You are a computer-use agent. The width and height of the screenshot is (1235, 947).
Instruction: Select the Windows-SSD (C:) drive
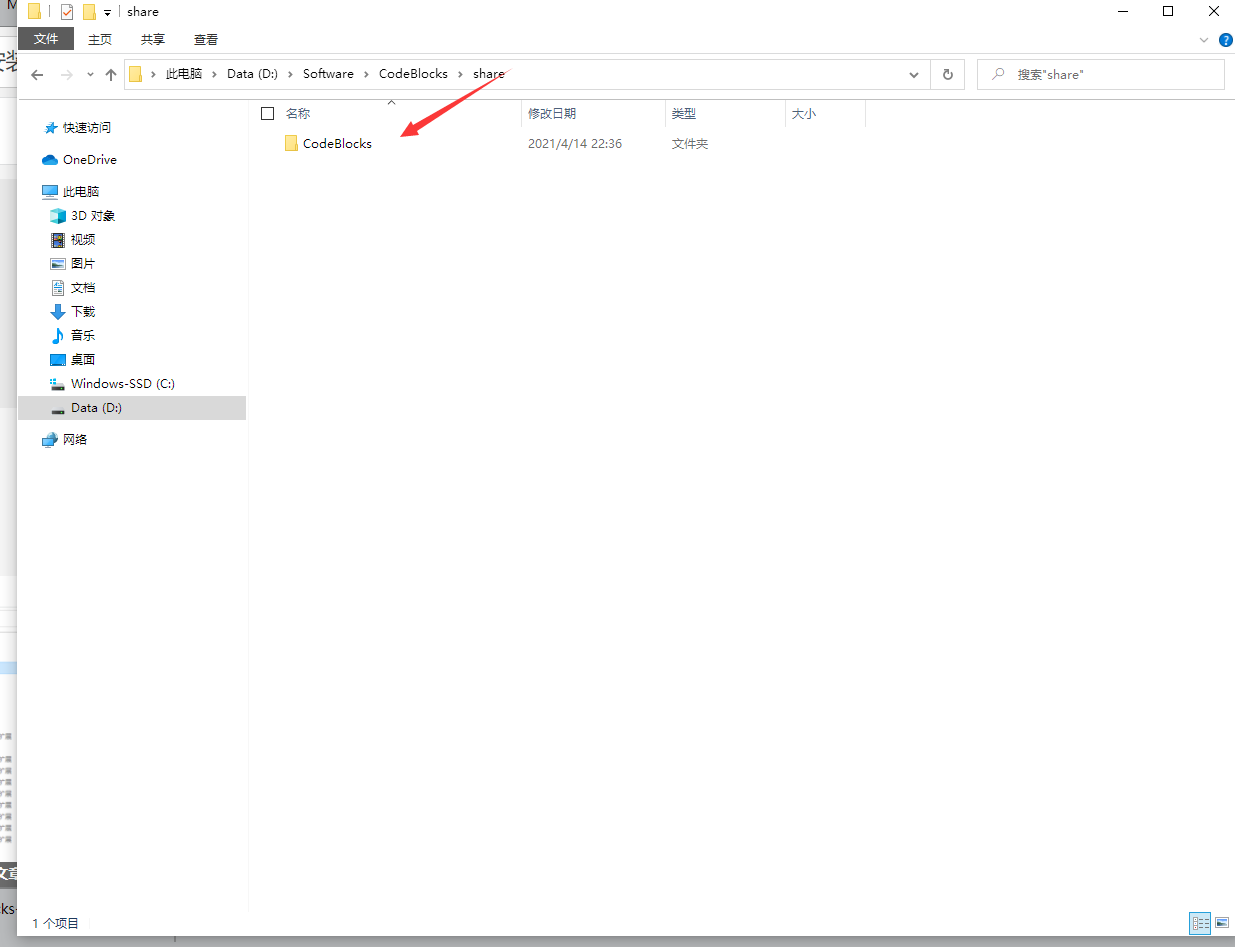coord(121,383)
